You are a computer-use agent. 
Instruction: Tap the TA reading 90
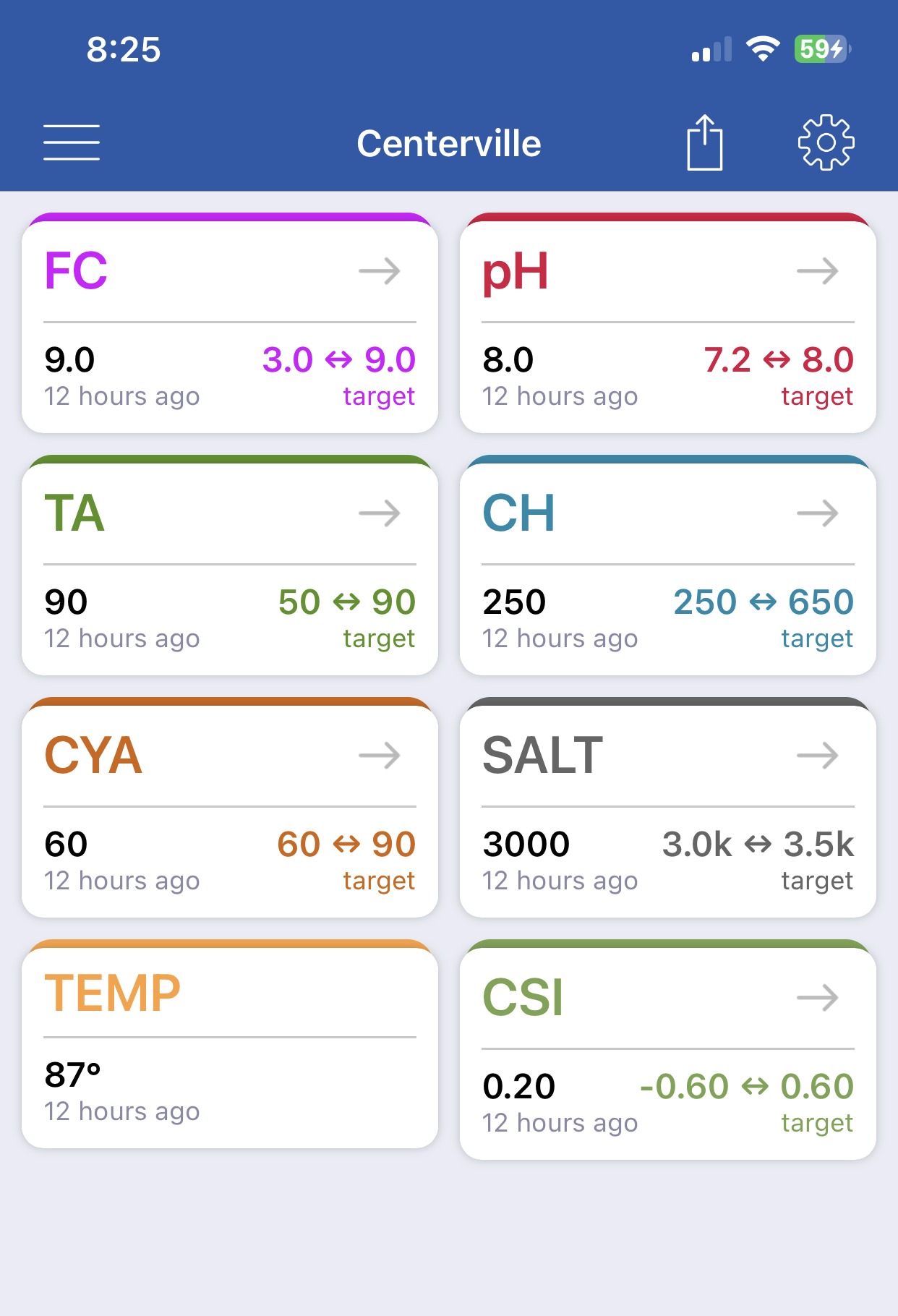click(x=66, y=602)
